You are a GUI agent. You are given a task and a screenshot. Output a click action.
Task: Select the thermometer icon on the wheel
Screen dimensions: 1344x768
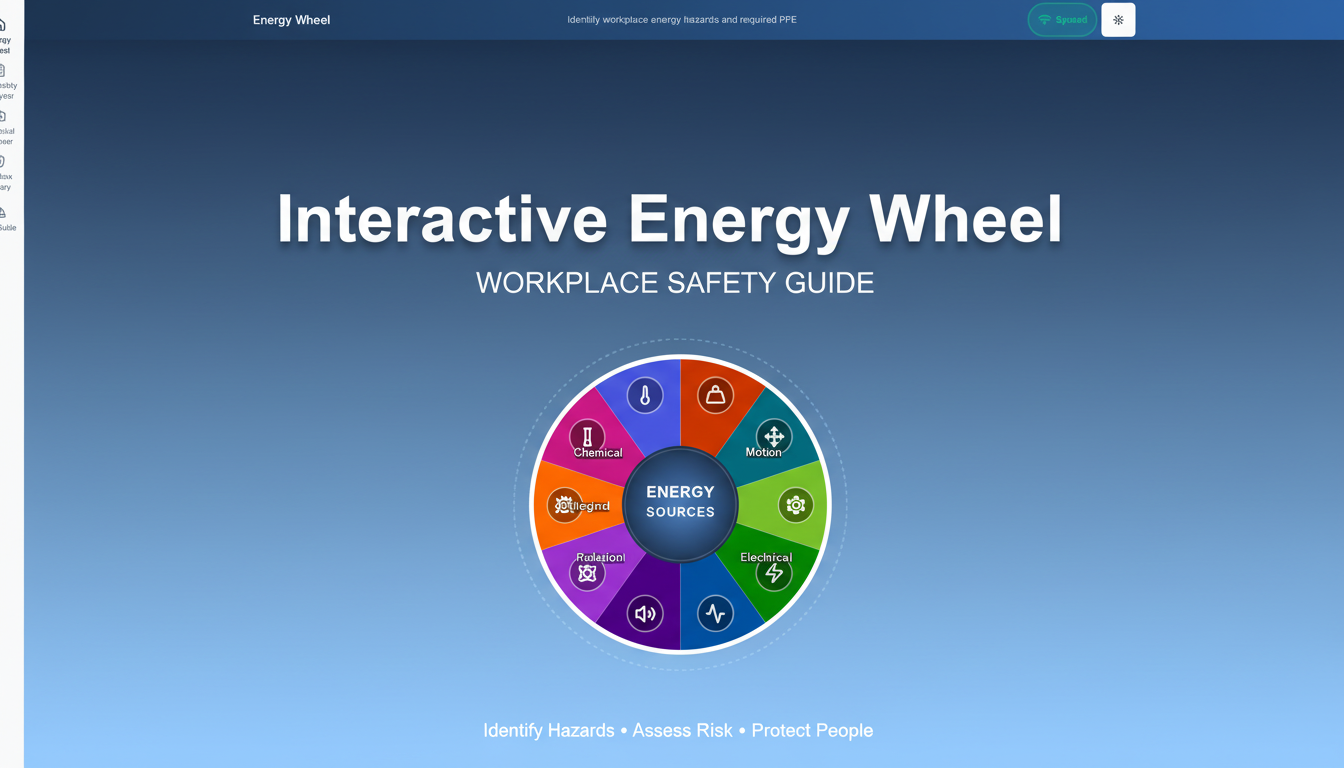pyautogui.click(x=645, y=396)
